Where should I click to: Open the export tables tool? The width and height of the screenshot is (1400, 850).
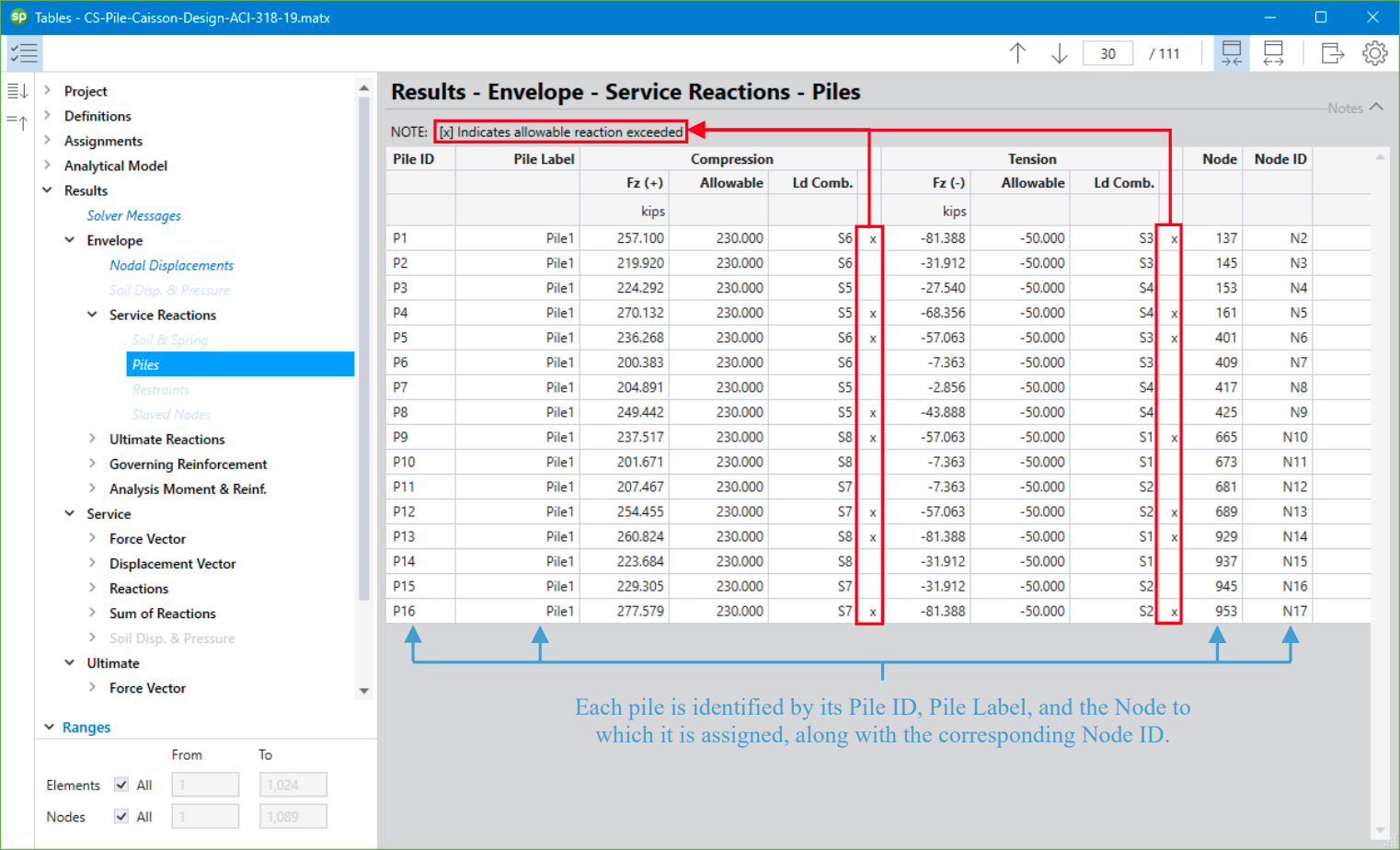1331,52
